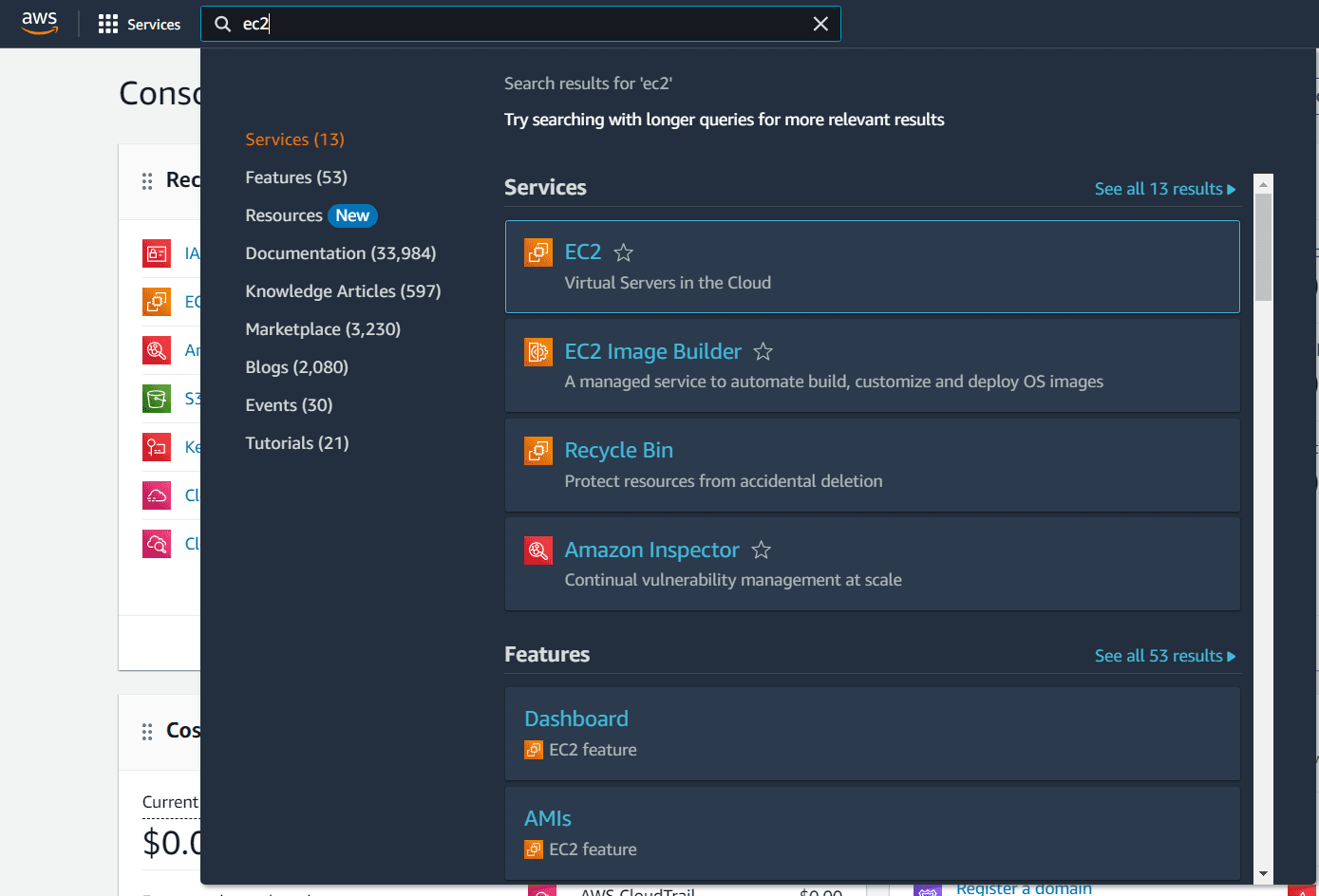Star Amazon Inspector as a favorite
Image resolution: width=1319 pixels, height=896 pixels.
click(761, 550)
